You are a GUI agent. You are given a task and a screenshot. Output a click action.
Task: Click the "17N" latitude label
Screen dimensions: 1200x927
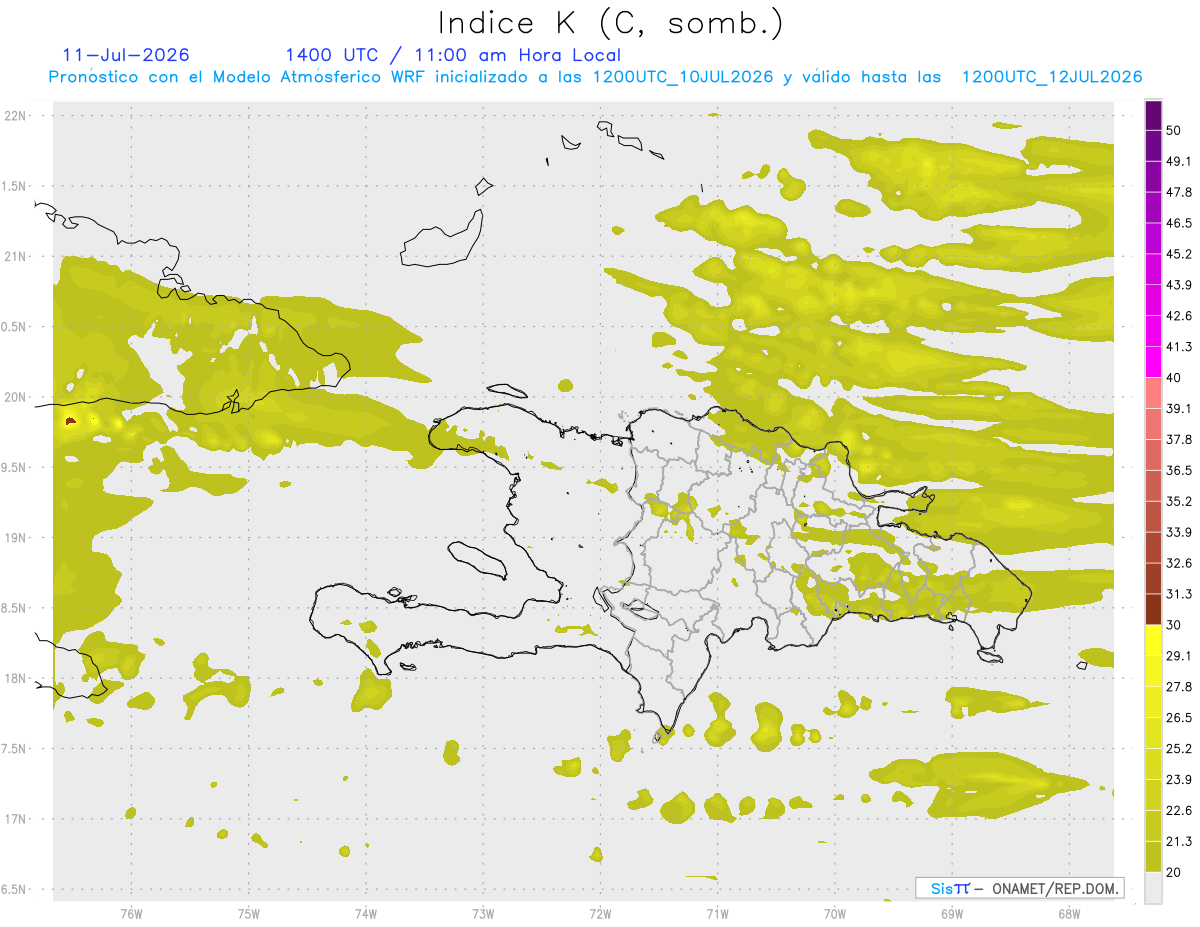point(16,820)
